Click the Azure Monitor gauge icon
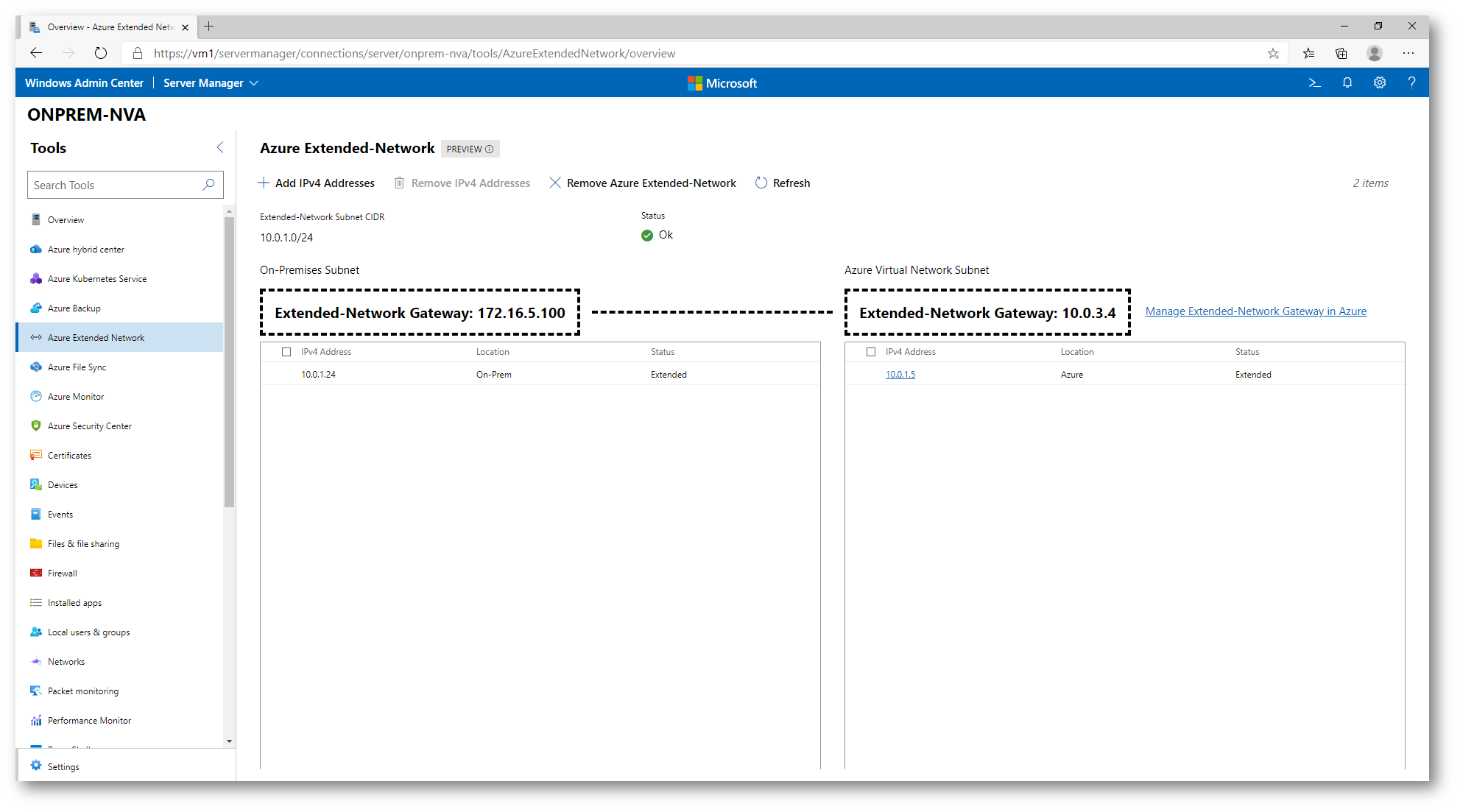Image resolution: width=1460 pixels, height=812 pixels. (x=36, y=396)
